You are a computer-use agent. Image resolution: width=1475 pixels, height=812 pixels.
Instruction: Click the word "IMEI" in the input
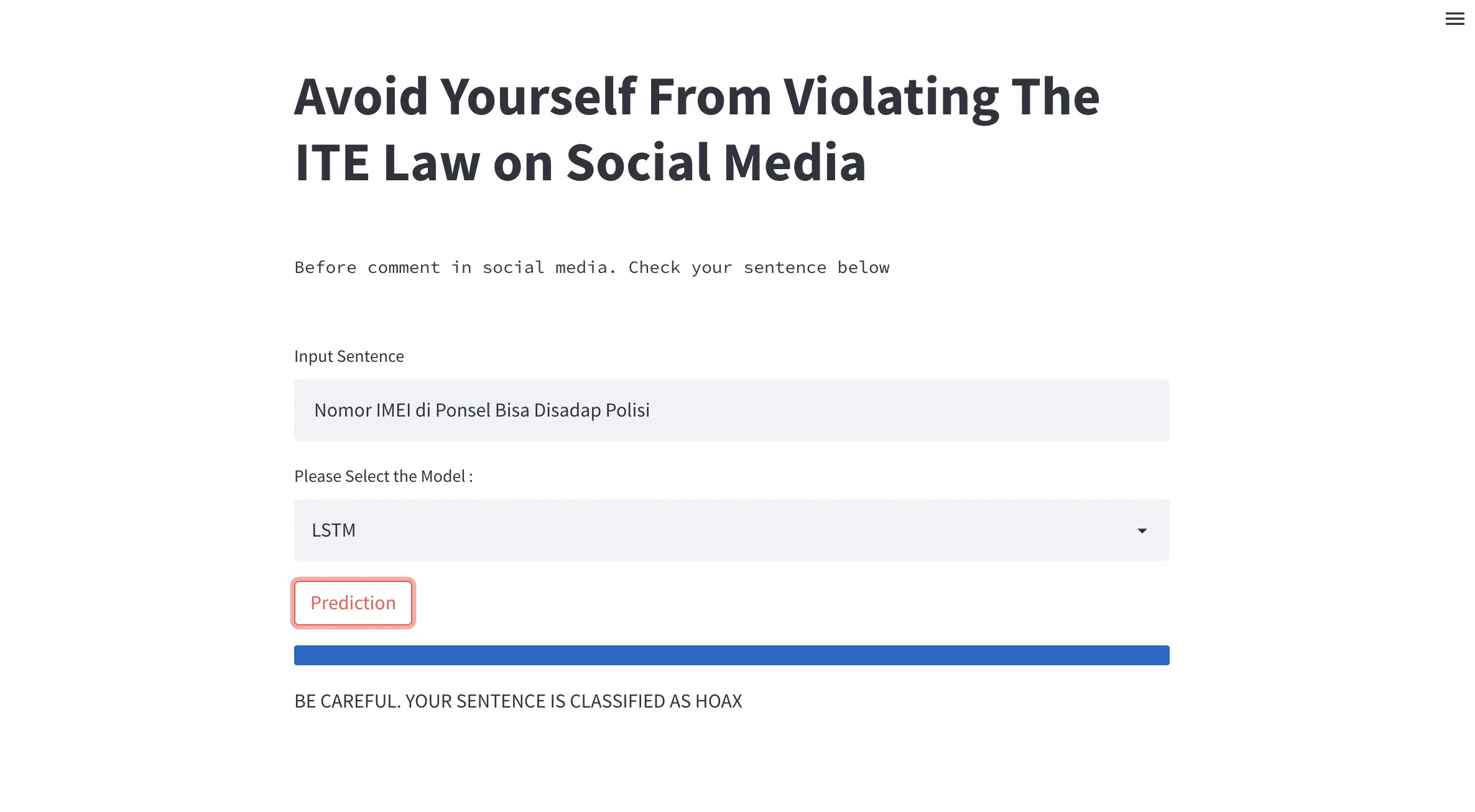click(x=393, y=410)
